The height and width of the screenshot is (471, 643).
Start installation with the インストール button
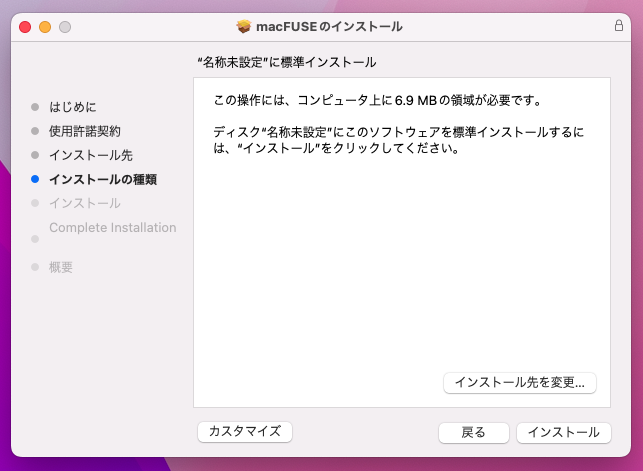click(x=563, y=432)
